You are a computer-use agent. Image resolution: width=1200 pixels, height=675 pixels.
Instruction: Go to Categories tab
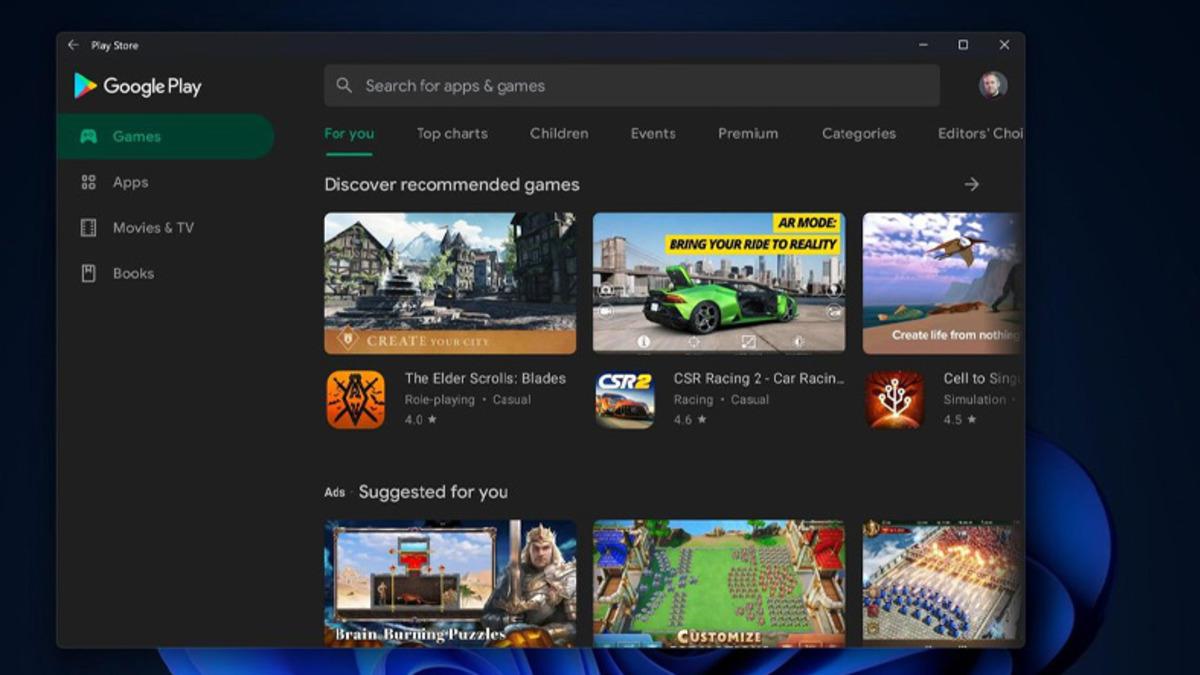click(859, 134)
